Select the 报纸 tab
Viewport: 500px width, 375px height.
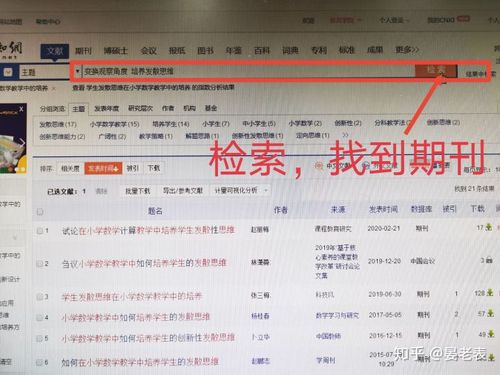click(177, 50)
